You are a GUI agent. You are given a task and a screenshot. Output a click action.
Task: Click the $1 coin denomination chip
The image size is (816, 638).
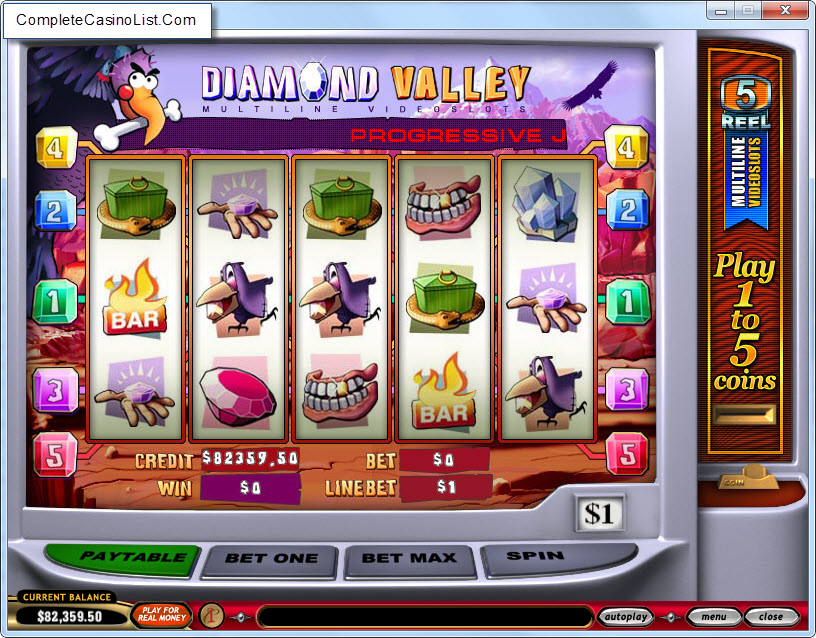599,513
